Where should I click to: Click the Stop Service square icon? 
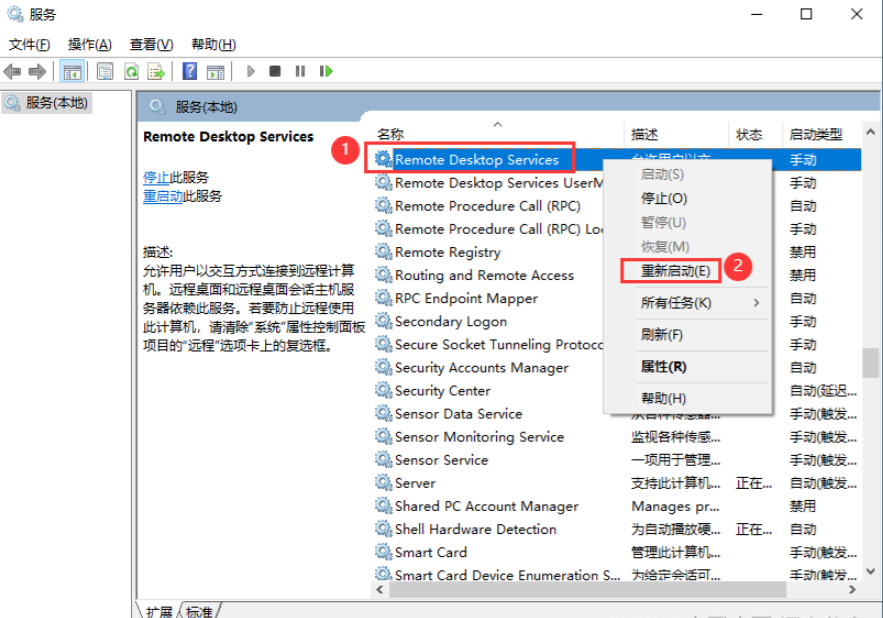point(275,71)
